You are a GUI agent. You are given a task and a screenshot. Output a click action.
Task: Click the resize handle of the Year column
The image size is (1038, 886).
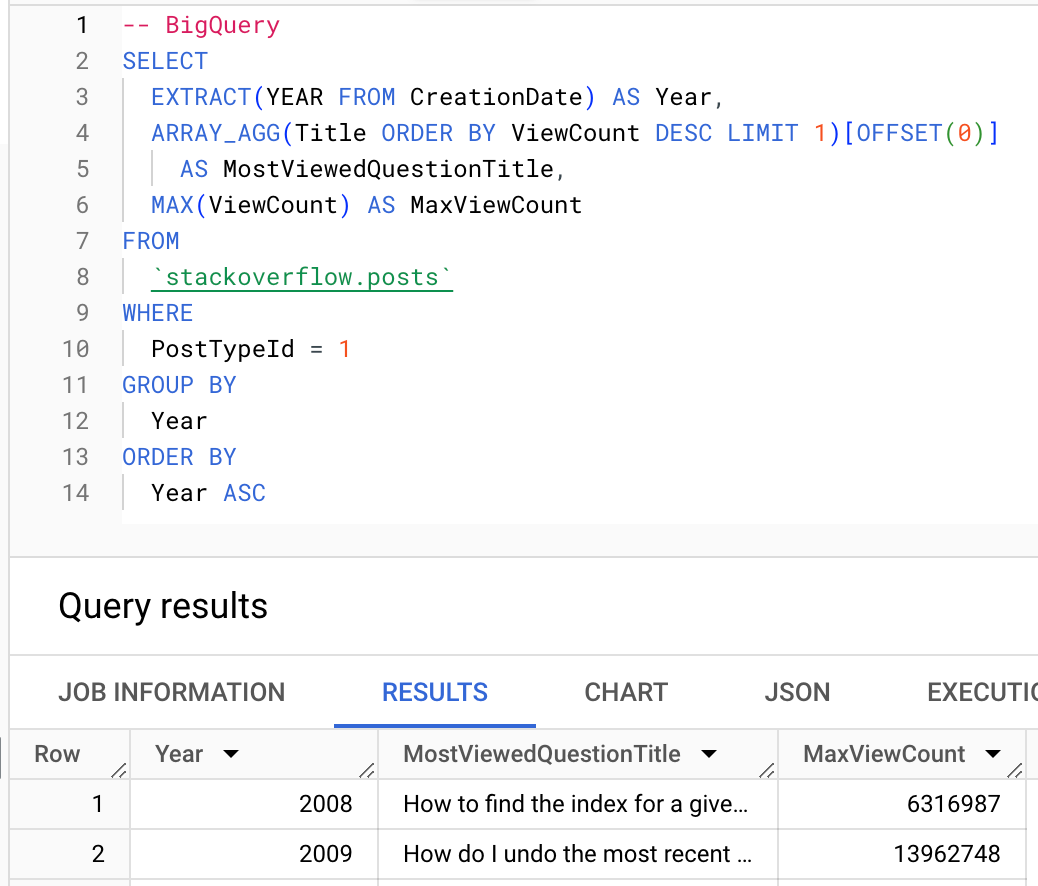tap(367, 769)
